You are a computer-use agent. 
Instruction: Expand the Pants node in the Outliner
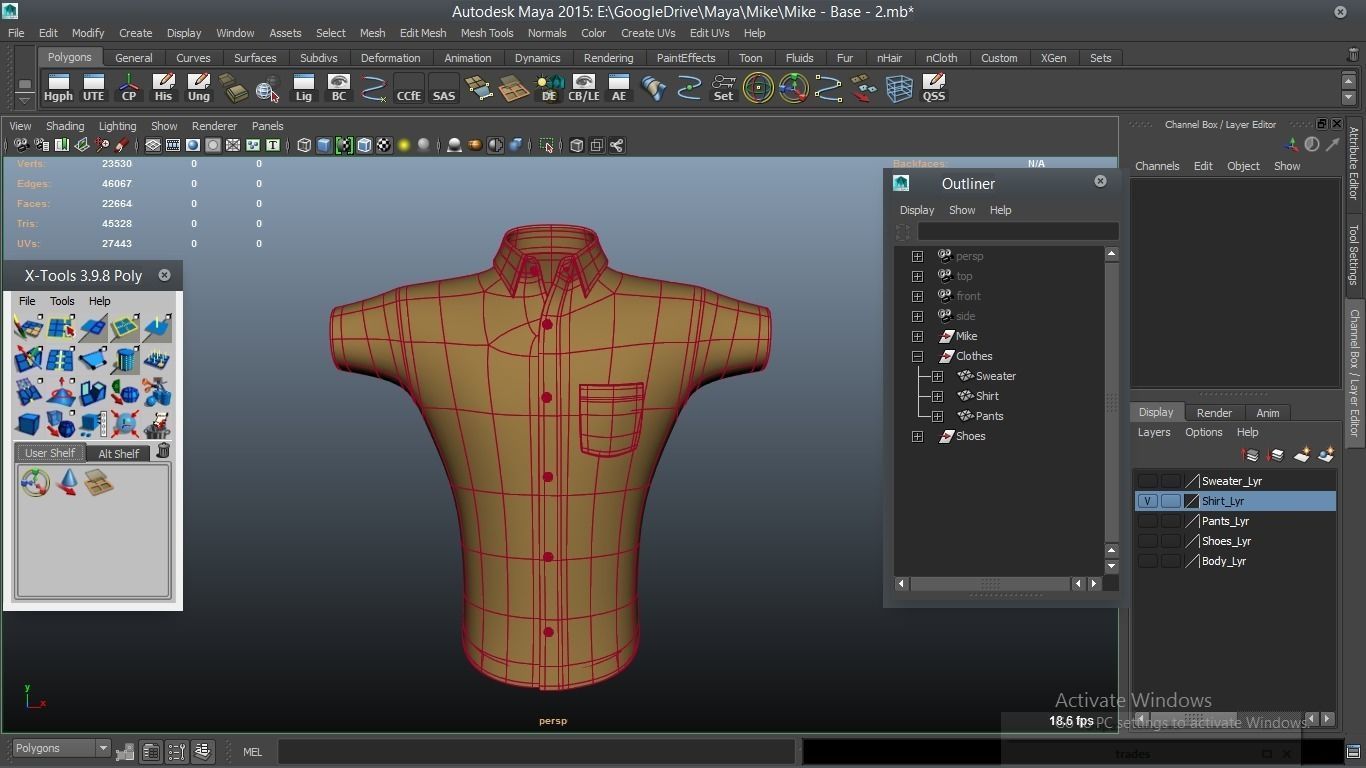pyautogui.click(x=937, y=416)
